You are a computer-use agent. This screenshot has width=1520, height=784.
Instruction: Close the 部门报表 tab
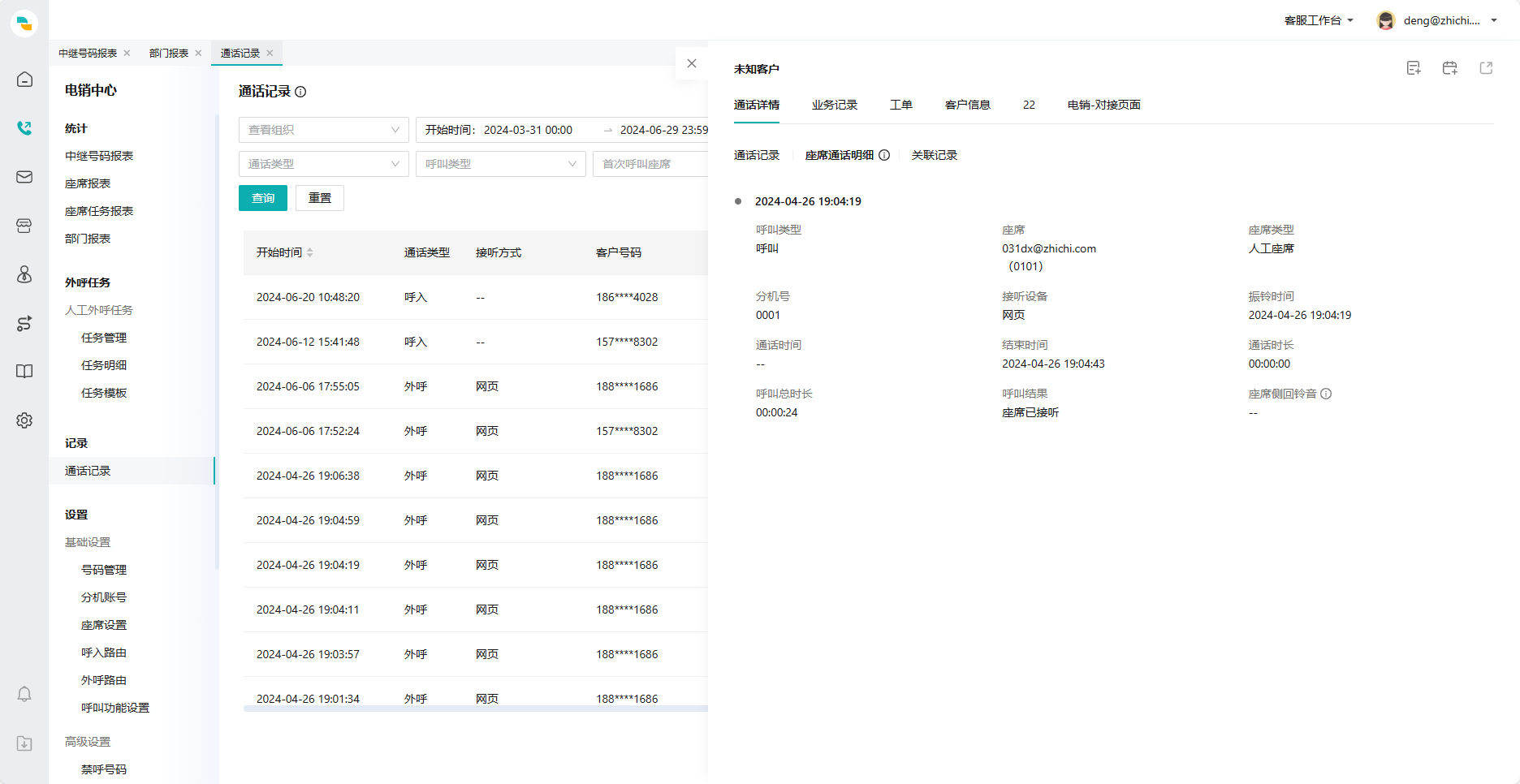198,53
